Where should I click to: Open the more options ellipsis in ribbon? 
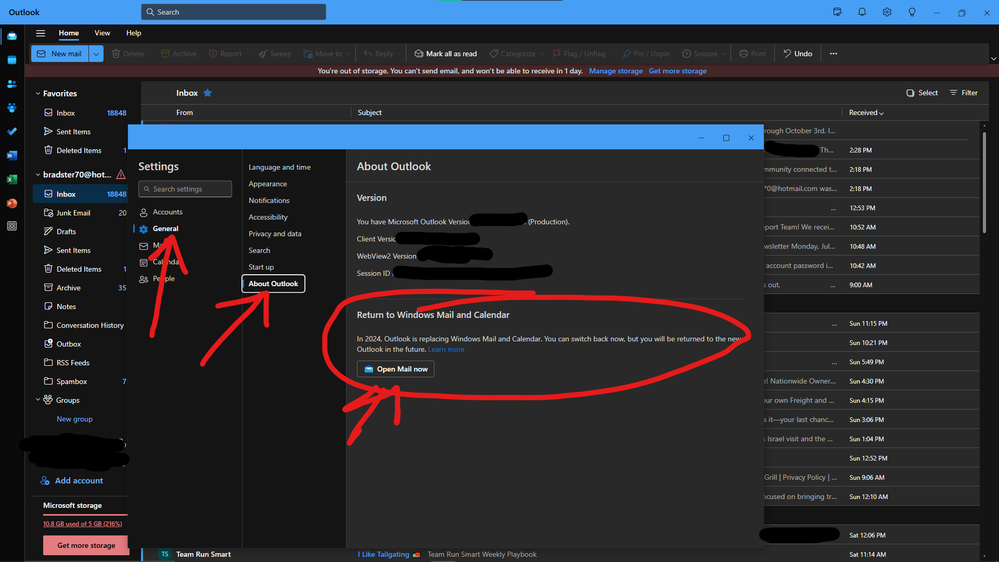coord(833,54)
